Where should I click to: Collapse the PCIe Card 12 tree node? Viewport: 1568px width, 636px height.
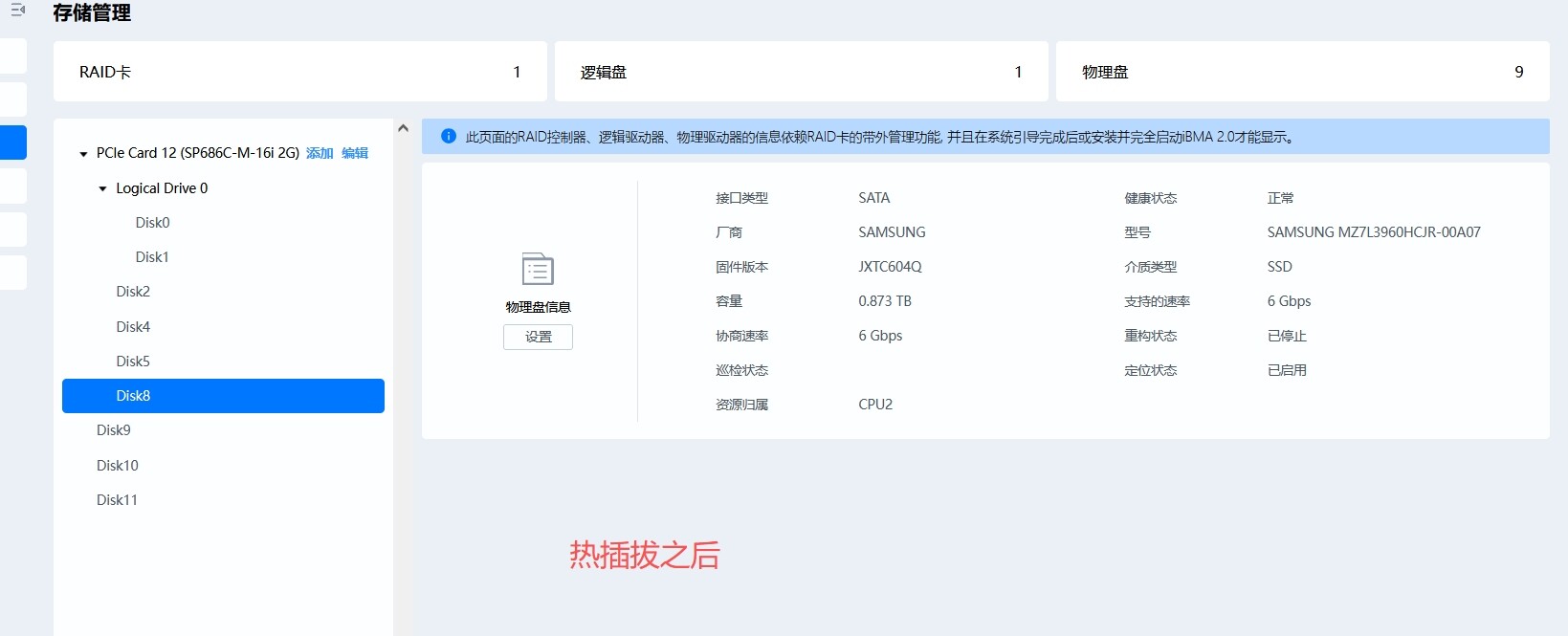(83, 154)
